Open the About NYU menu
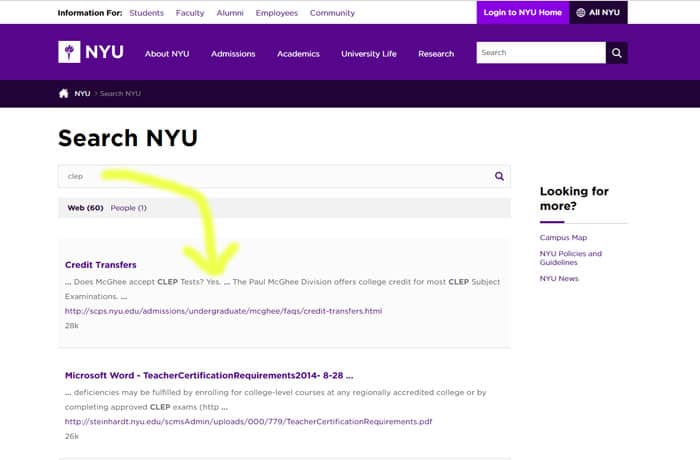The image size is (700, 460). (x=167, y=54)
